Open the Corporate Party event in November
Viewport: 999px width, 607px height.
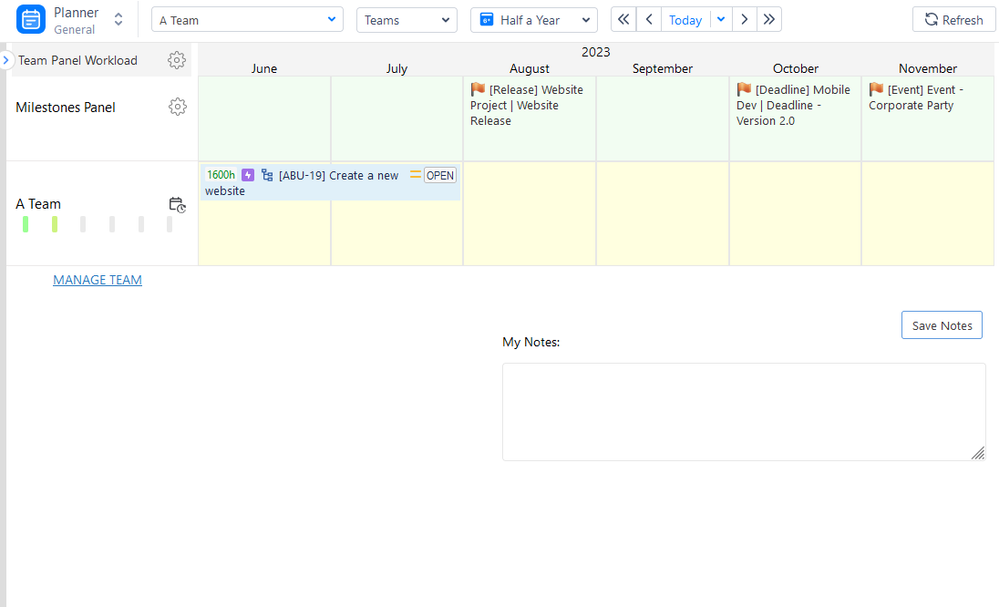(917, 97)
